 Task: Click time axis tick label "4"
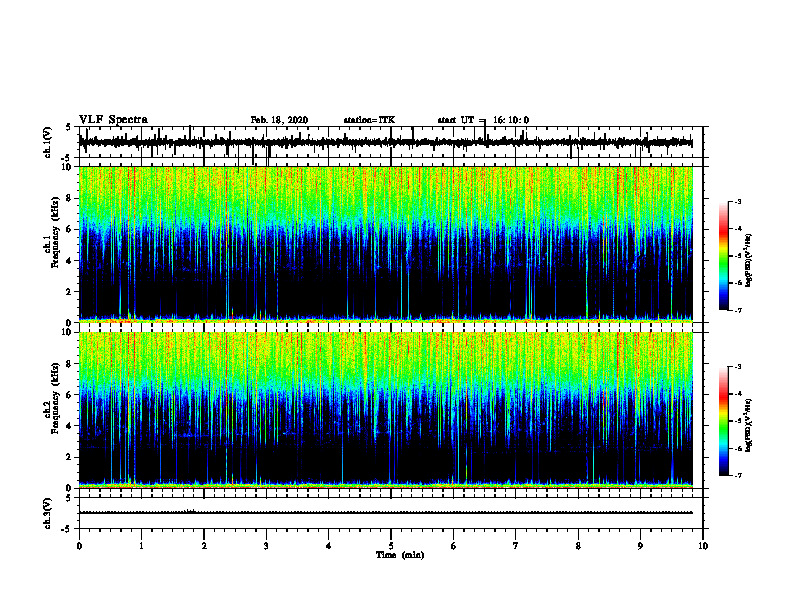point(329,546)
